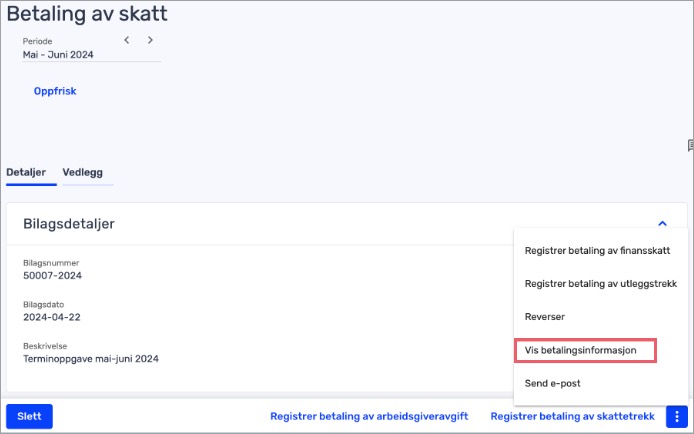This screenshot has width=694, height=434.
Task: Click the three-dot more actions button
Action: click(x=677, y=416)
